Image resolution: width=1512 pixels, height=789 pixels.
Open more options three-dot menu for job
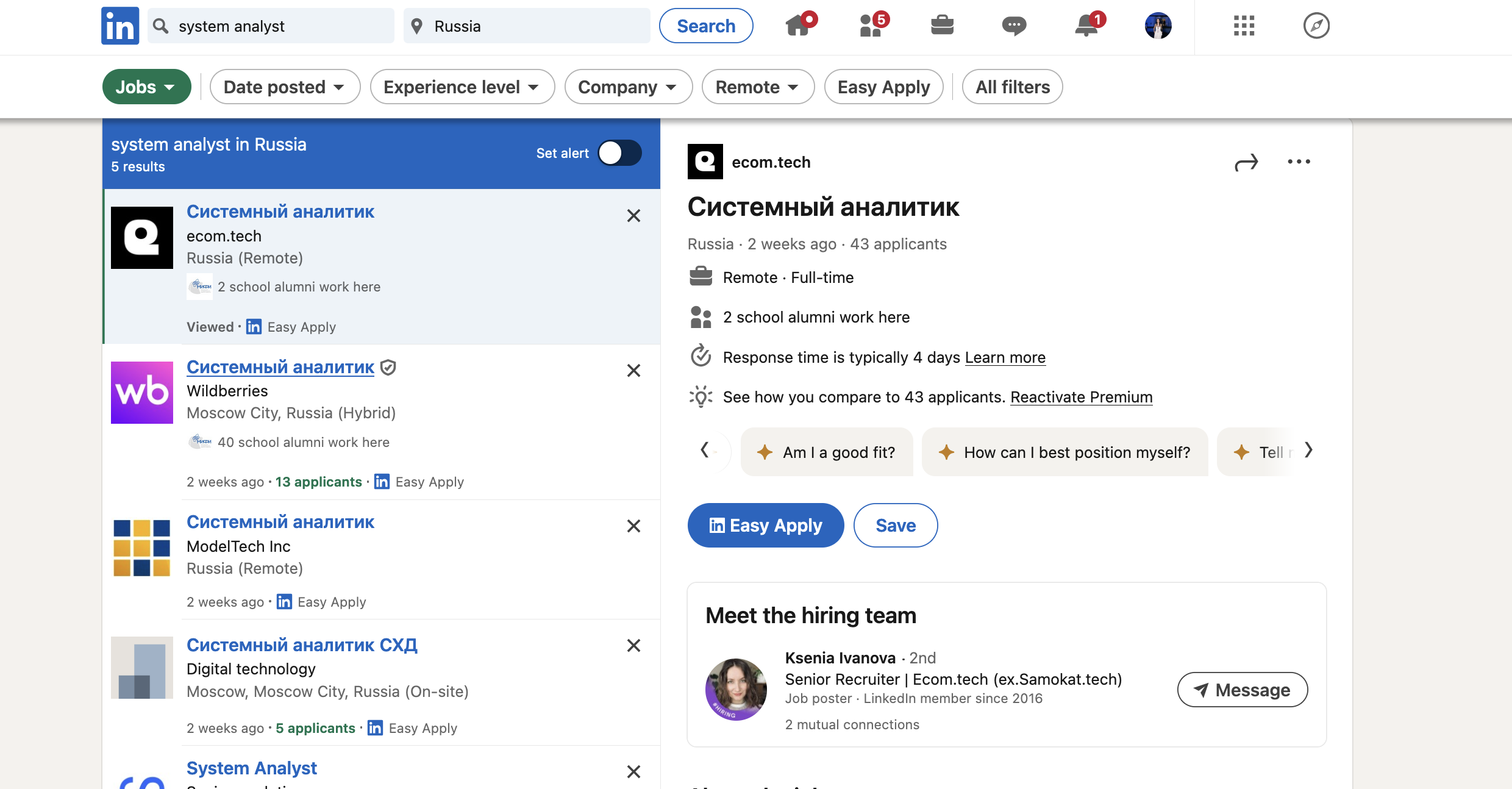(x=1299, y=162)
